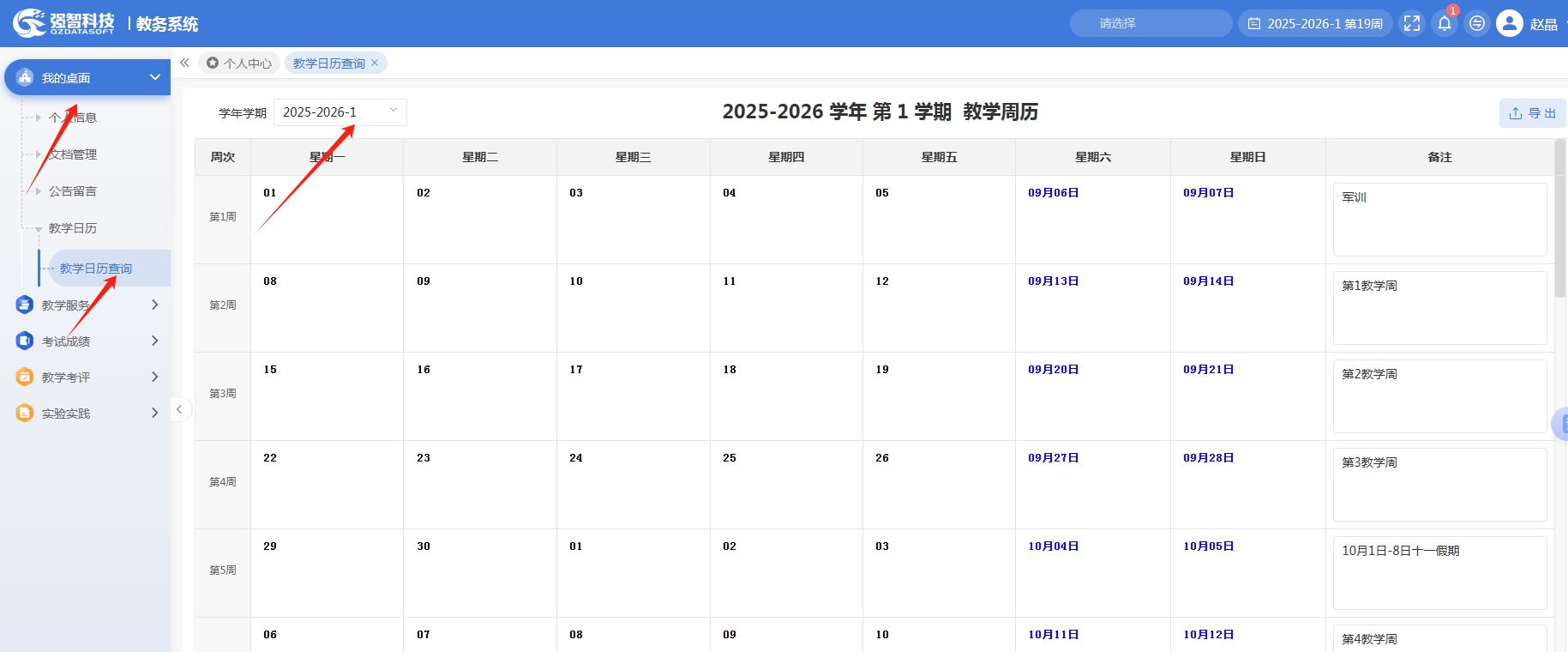Expand the 个人信息 tree node

tap(38, 118)
